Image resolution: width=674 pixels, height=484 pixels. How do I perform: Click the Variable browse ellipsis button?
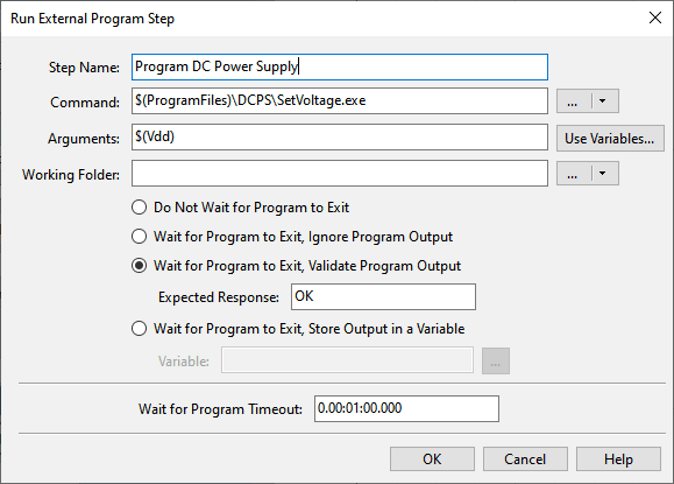495,360
